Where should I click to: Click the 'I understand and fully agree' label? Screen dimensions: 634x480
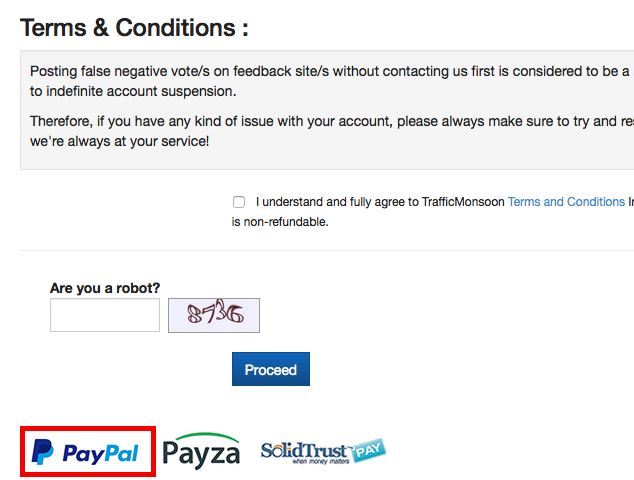(380, 202)
